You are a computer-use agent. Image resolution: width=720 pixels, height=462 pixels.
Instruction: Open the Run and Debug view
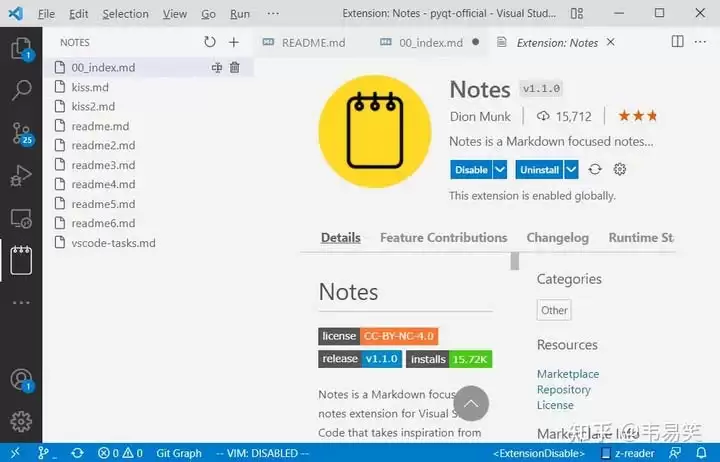(21, 176)
